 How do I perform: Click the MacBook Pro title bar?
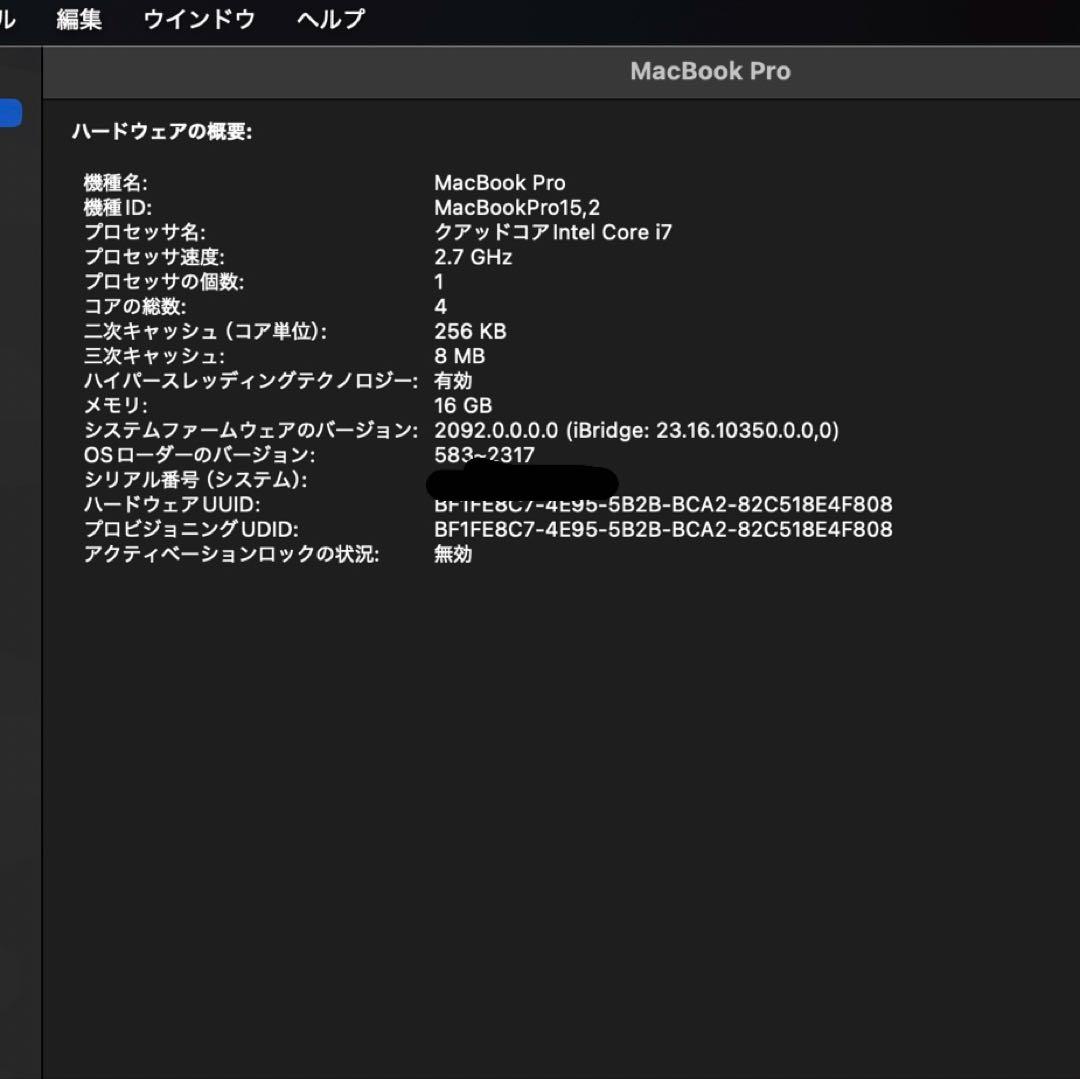[x=710, y=71]
